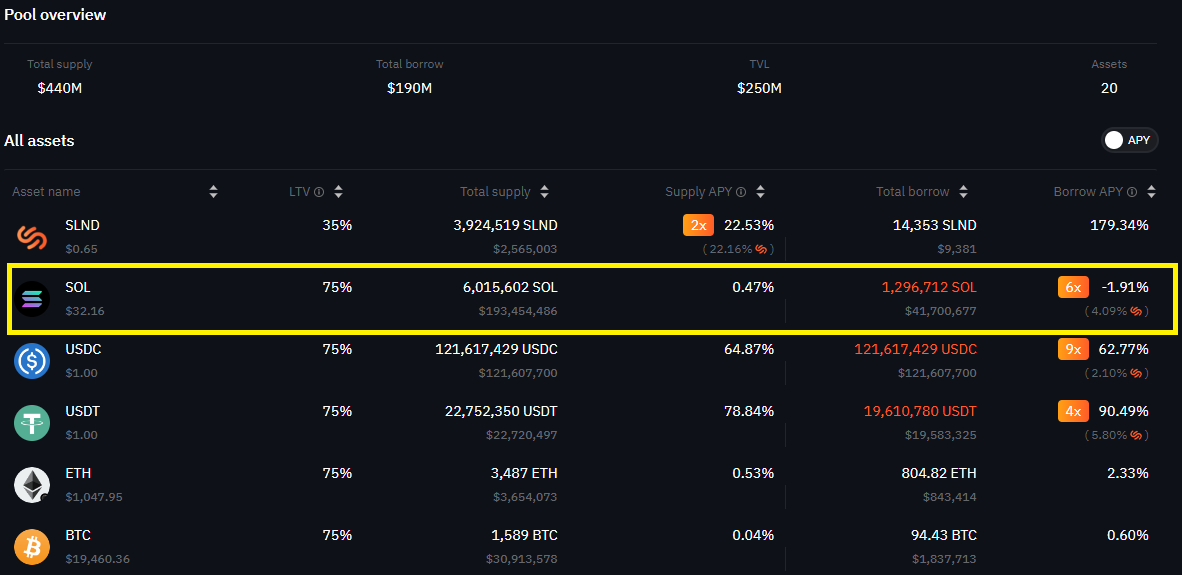
Task: Click the 6x badge in SOL row
Action: click(x=1073, y=287)
